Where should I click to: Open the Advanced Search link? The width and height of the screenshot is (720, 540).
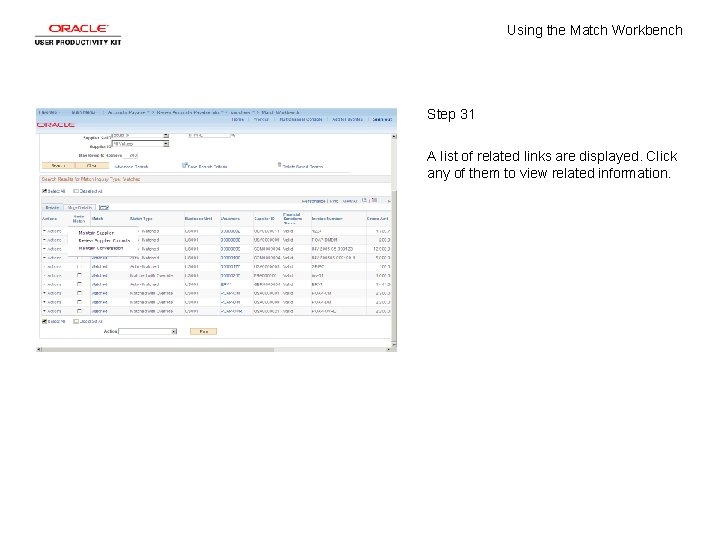tap(131, 167)
